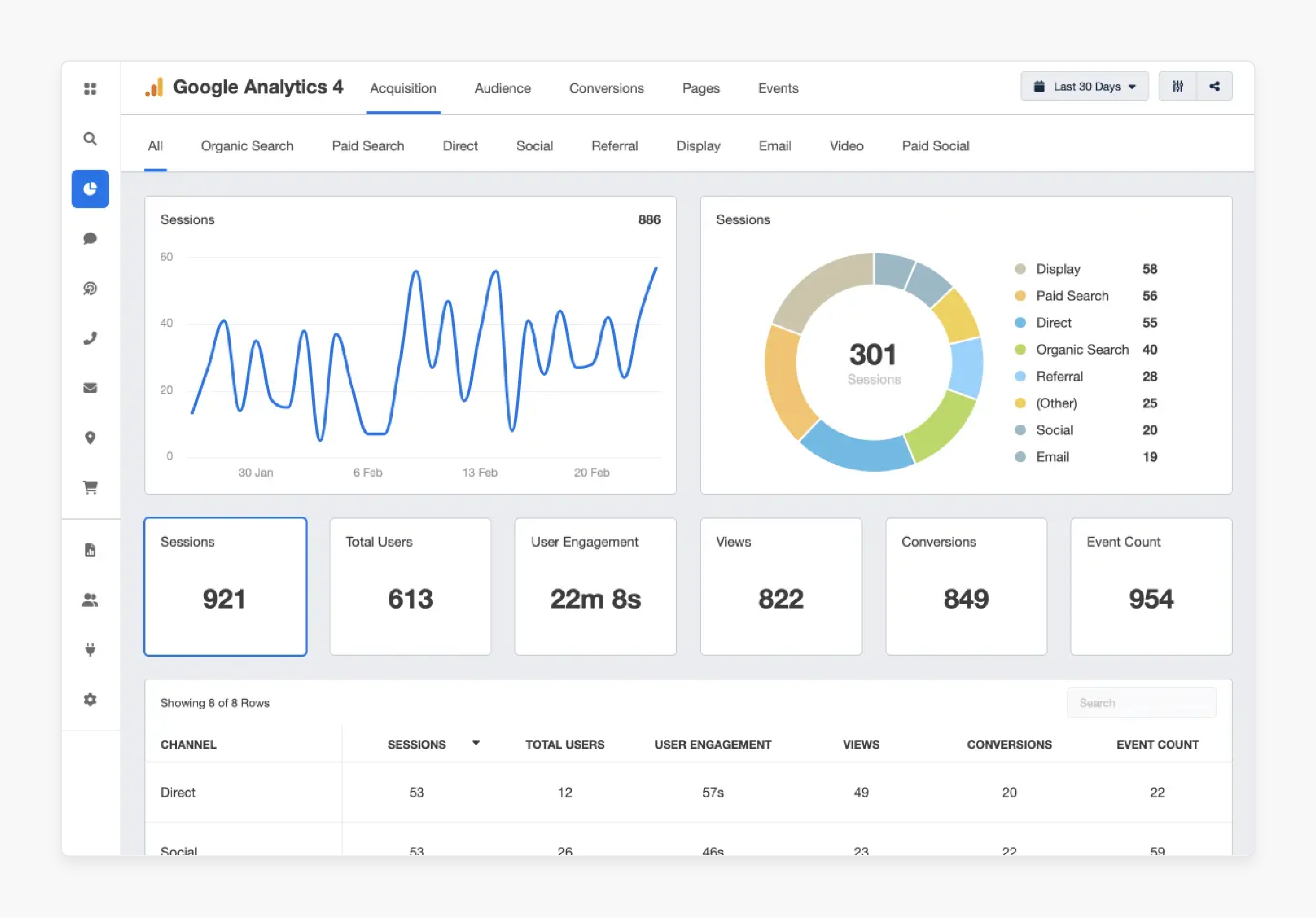Click the Direct row in channel table
This screenshot has height=918, width=1316.
click(689, 792)
